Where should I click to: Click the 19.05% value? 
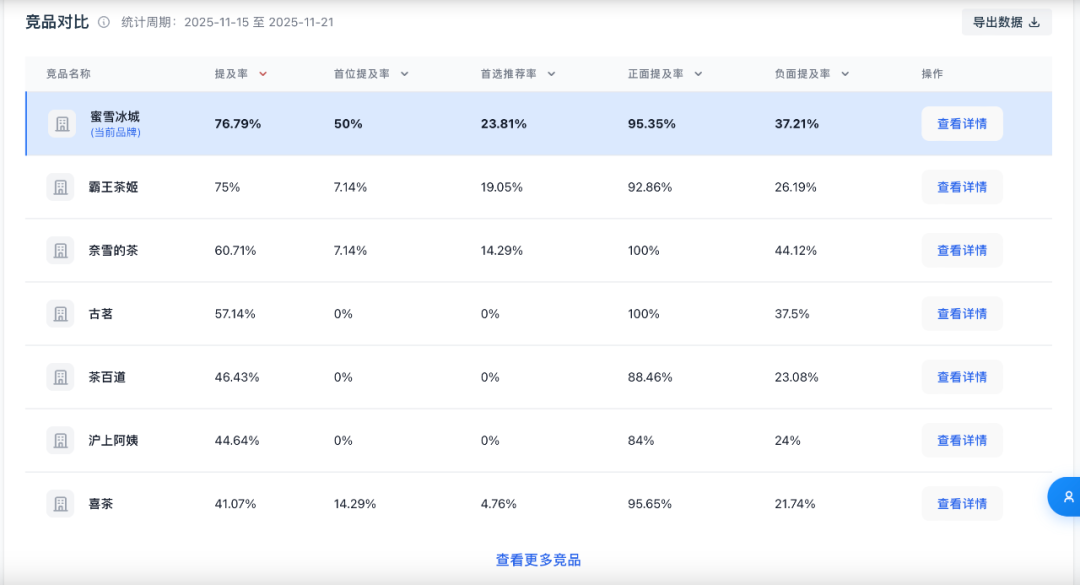click(x=501, y=187)
